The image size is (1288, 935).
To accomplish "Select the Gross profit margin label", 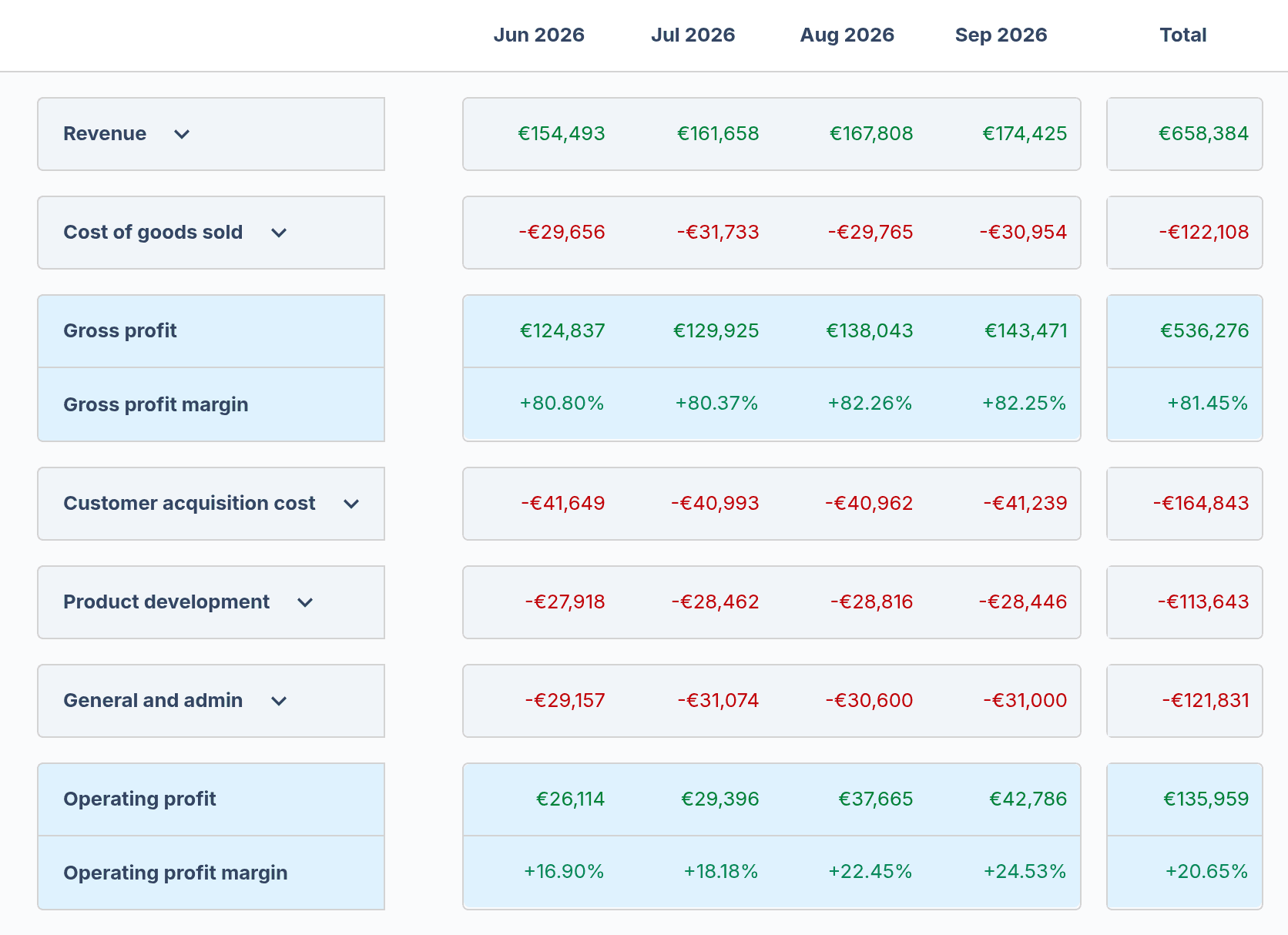I will (156, 404).
